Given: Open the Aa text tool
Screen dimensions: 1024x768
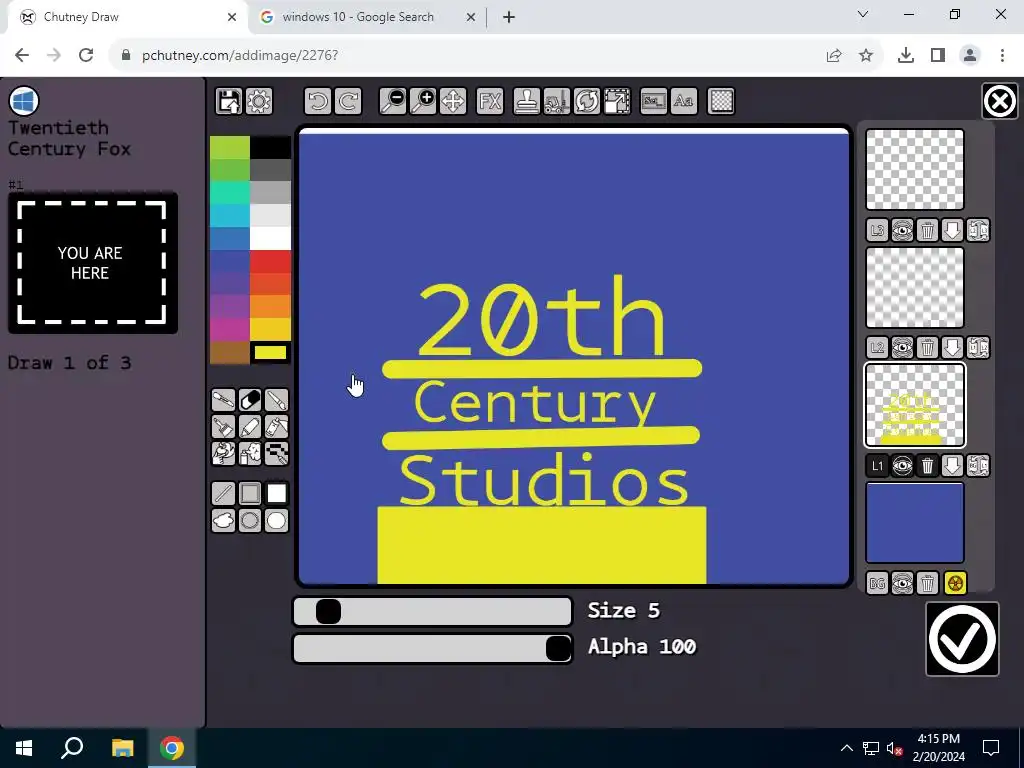Looking at the screenshot, I should click(684, 101).
